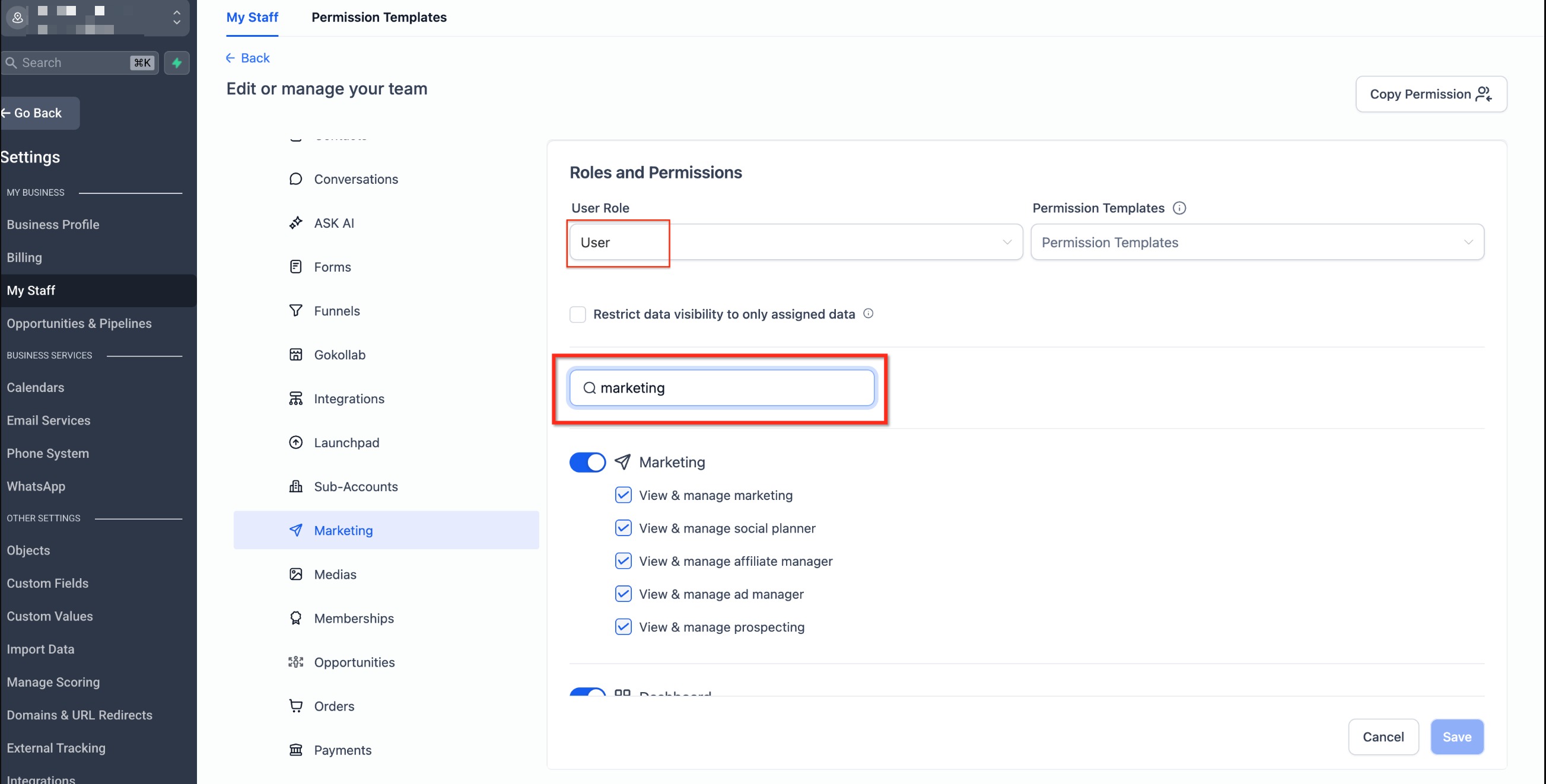Click the Copy Permission button
This screenshot has width=1546, height=784.
pyautogui.click(x=1431, y=94)
